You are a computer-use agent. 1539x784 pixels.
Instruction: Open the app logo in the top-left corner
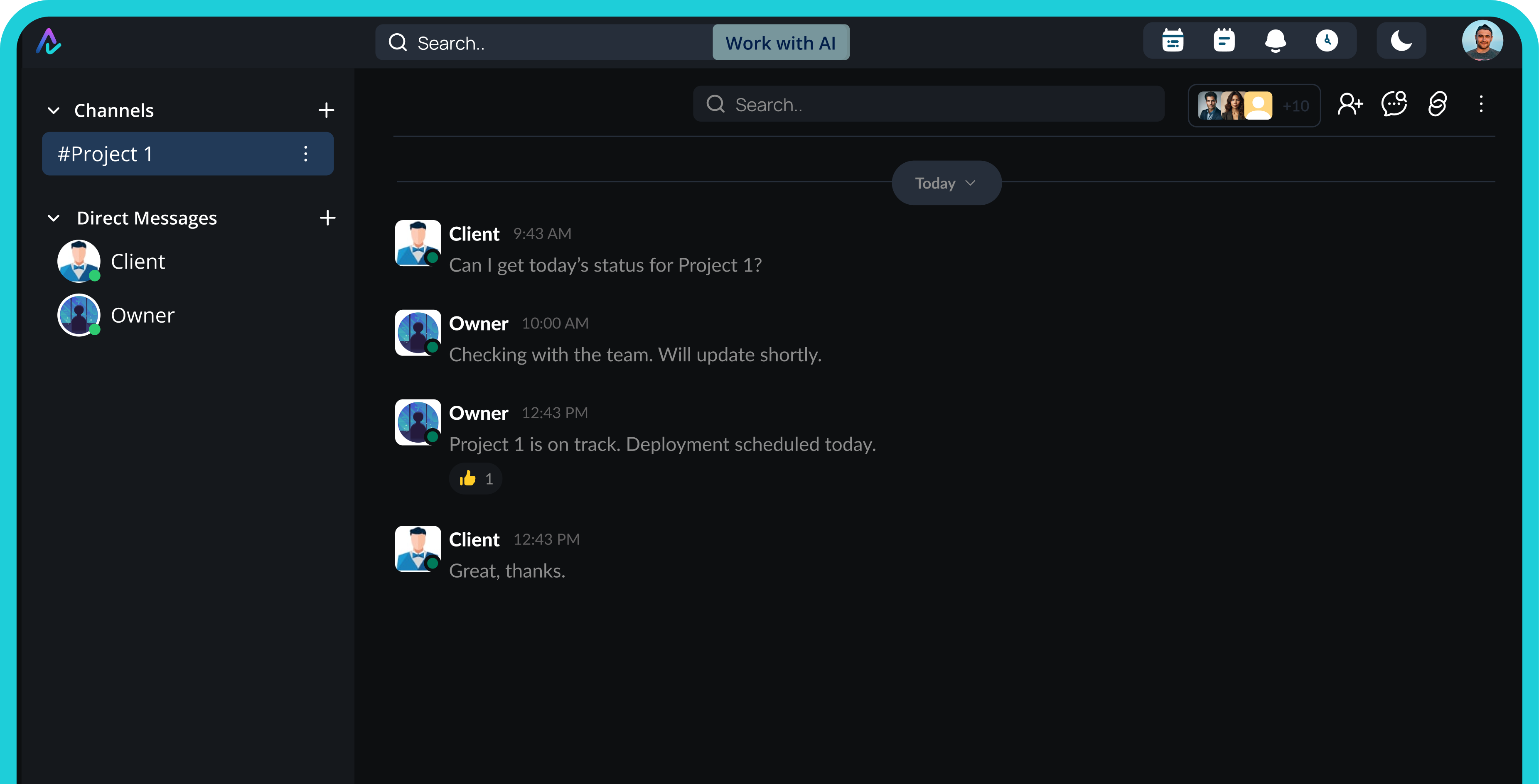[48, 41]
